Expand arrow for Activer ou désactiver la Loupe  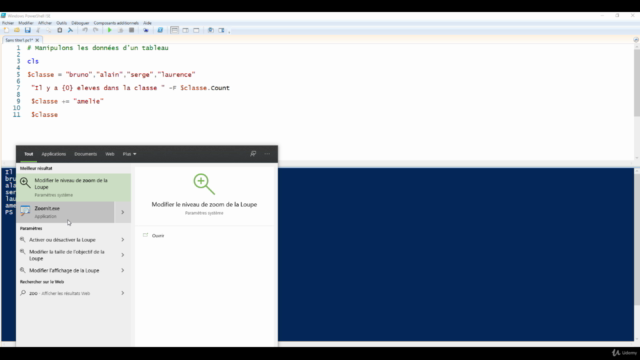(x=122, y=240)
